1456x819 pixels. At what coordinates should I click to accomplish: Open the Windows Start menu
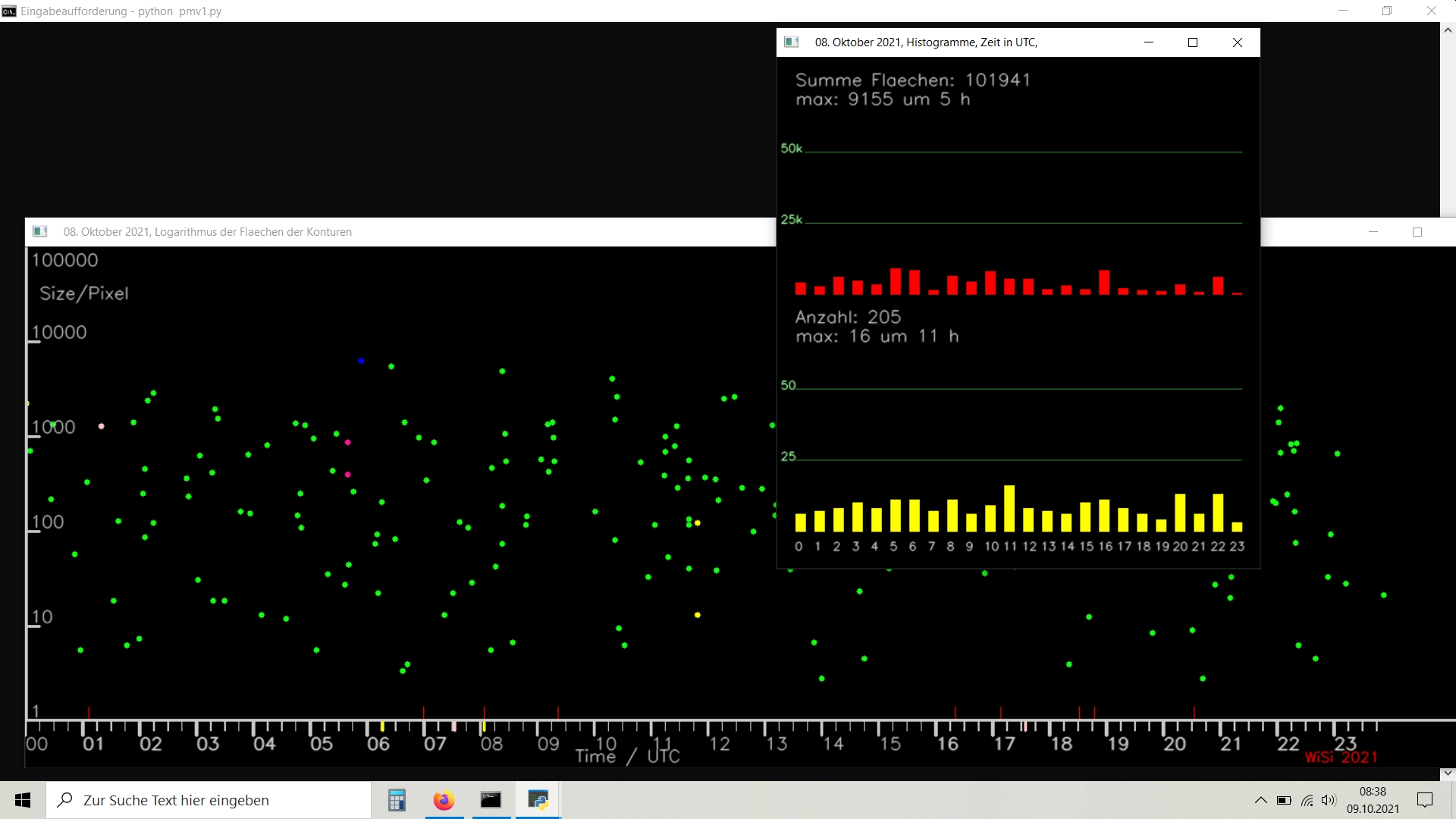tap(23, 800)
